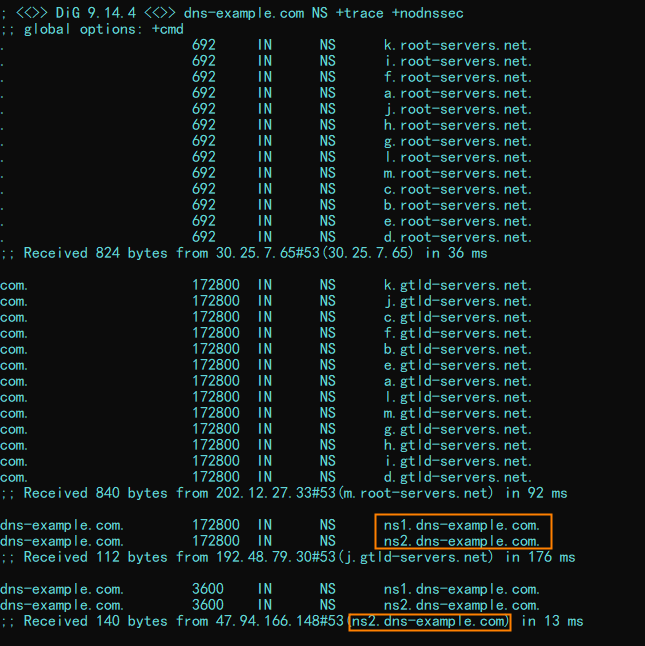Image resolution: width=645 pixels, height=646 pixels.
Task: Select the k.gtld-servers.net. NS record
Action: point(458,285)
